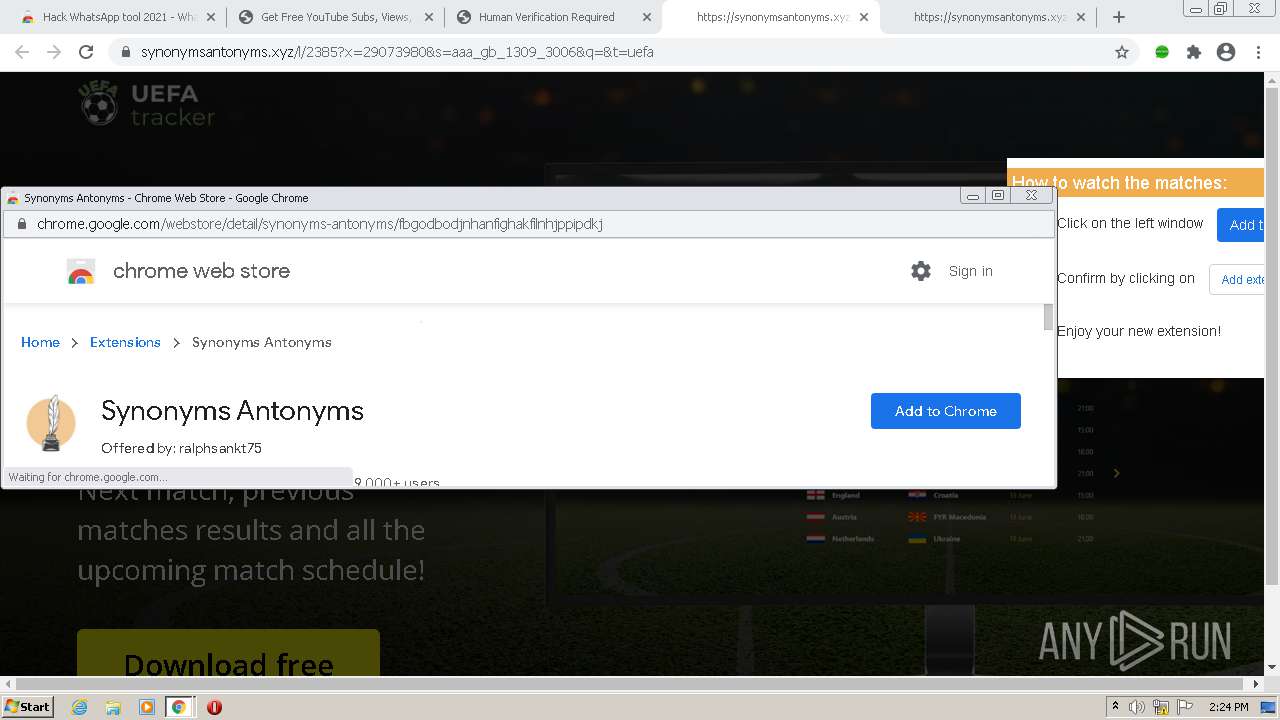1280x720 pixels.
Task: Launch Internet Explorer from taskbar
Action: [x=80, y=707]
